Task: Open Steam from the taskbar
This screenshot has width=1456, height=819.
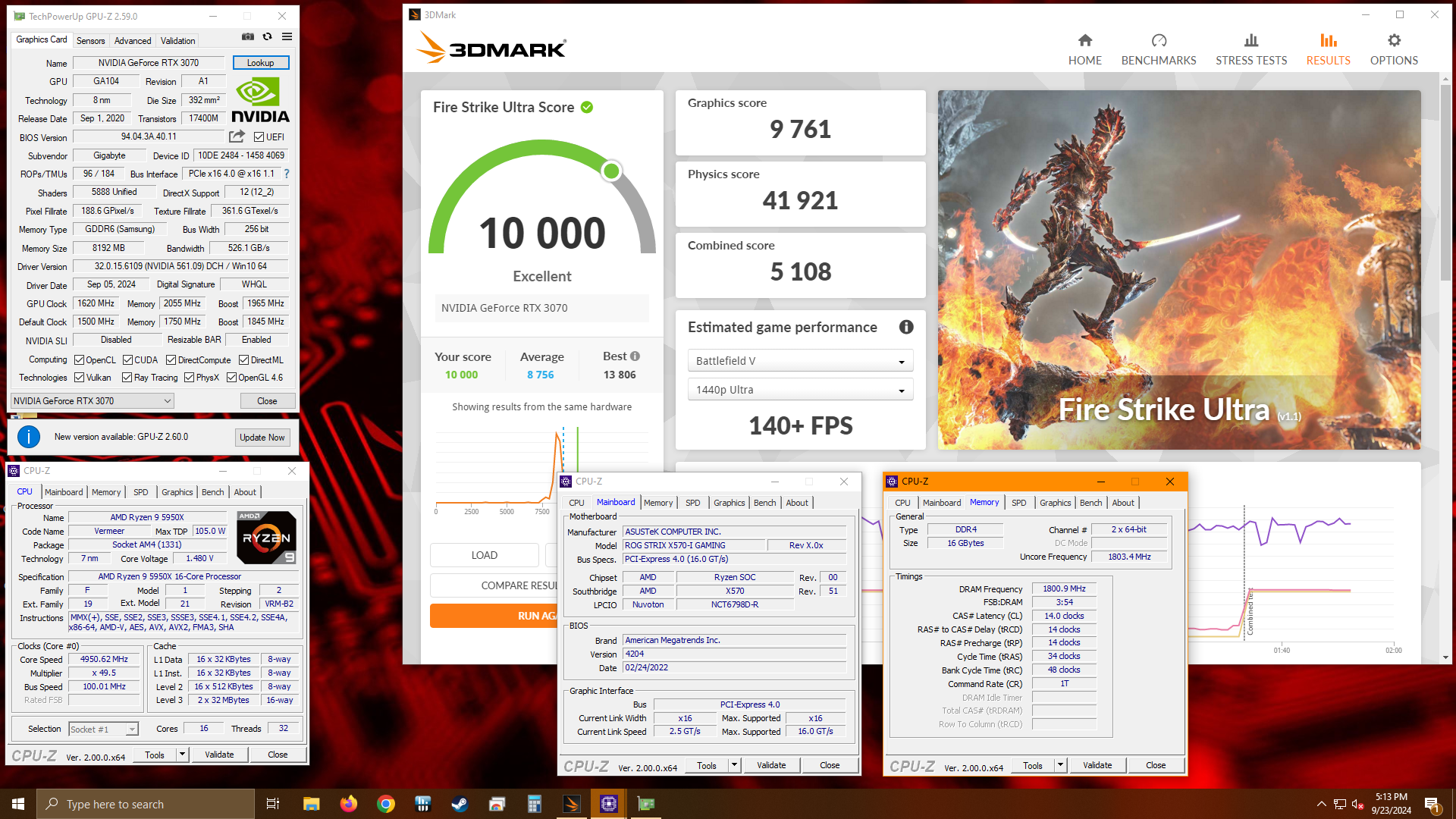Action: (460, 804)
